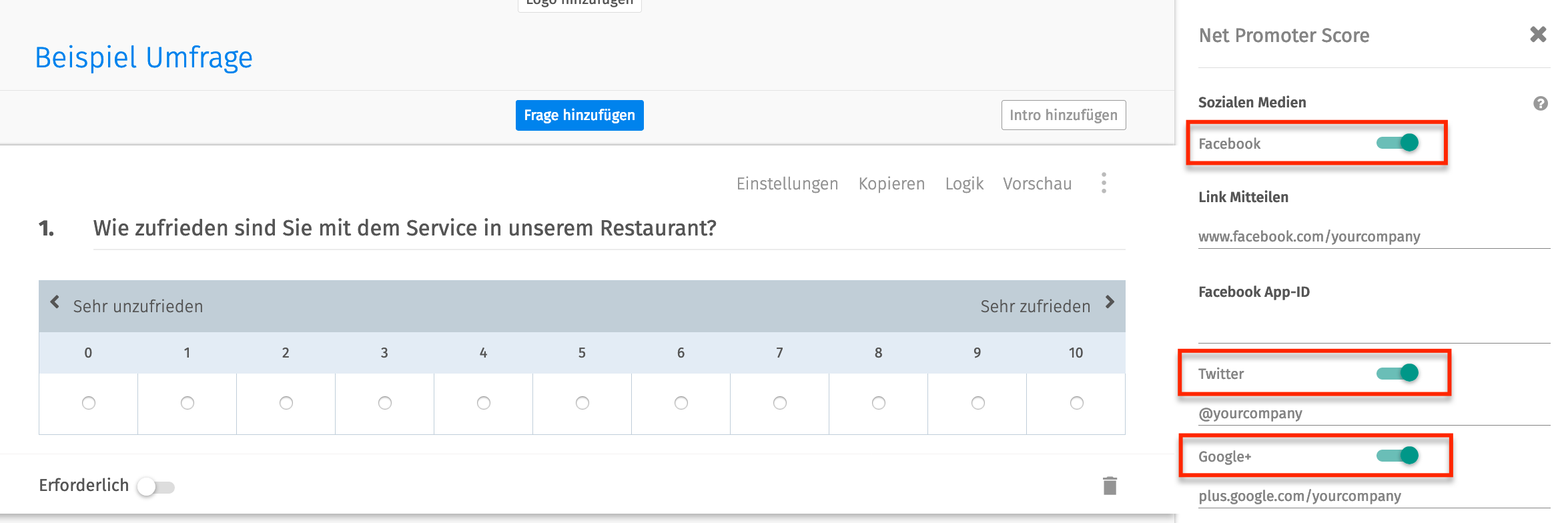Choose rating 10 radio button
Screen dimensions: 1568x523
click(x=1076, y=403)
